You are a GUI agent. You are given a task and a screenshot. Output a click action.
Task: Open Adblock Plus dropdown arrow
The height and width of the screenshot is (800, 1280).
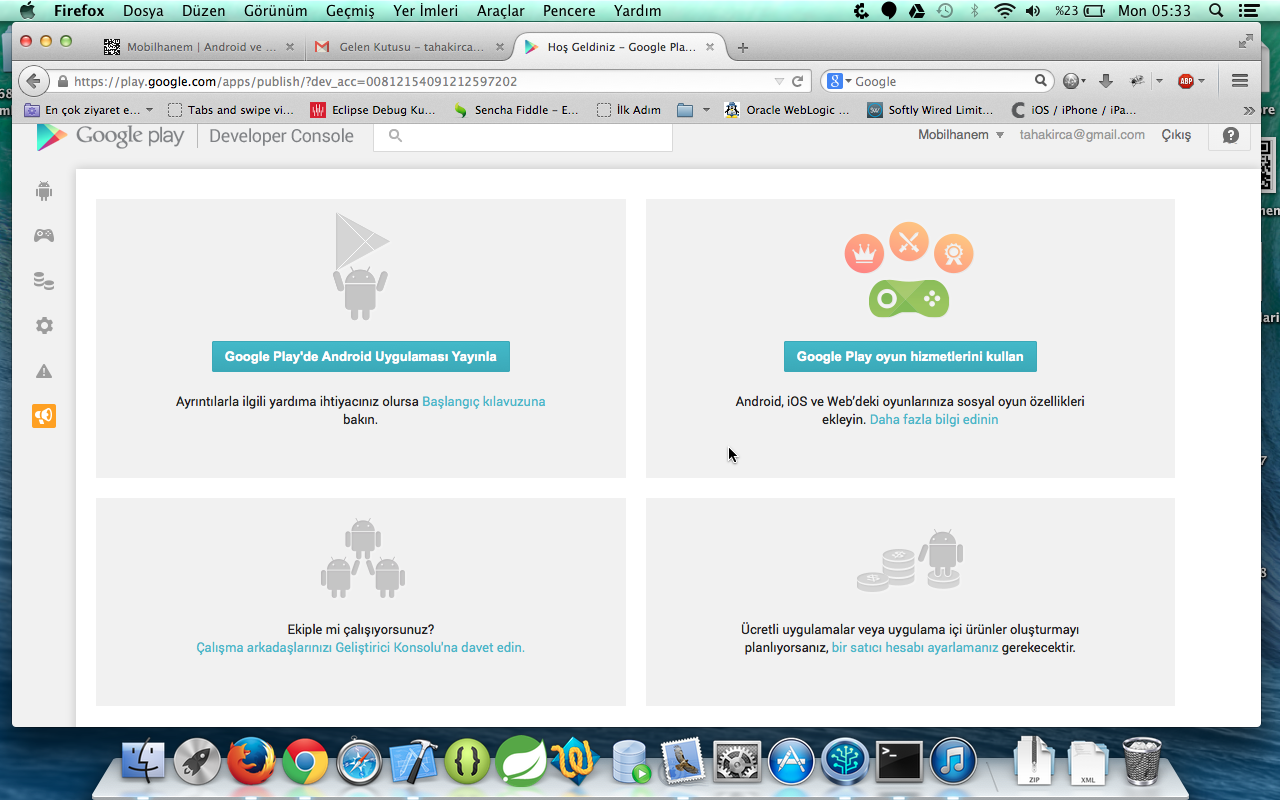(1201, 81)
